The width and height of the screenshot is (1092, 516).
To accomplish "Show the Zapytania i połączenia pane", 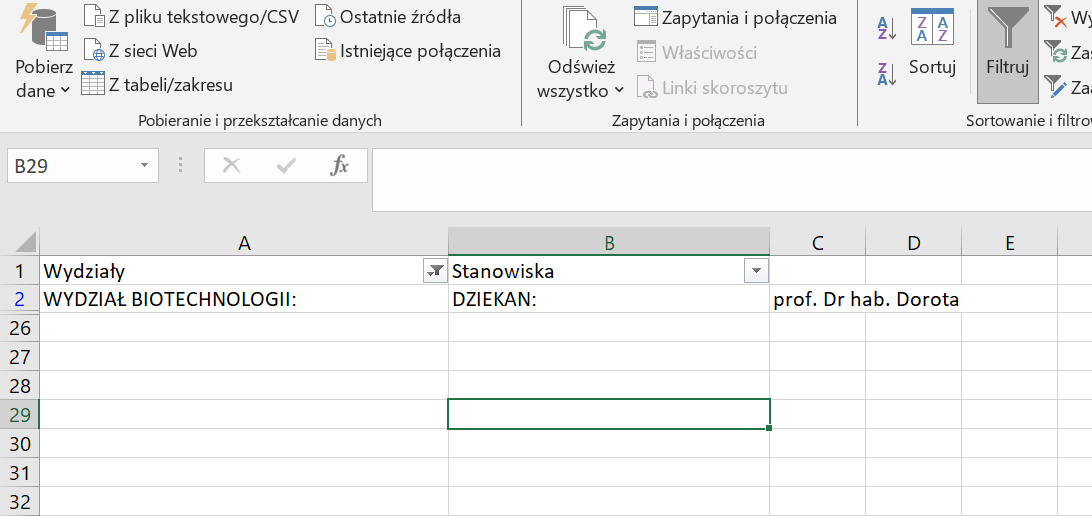I will (x=735, y=17).
